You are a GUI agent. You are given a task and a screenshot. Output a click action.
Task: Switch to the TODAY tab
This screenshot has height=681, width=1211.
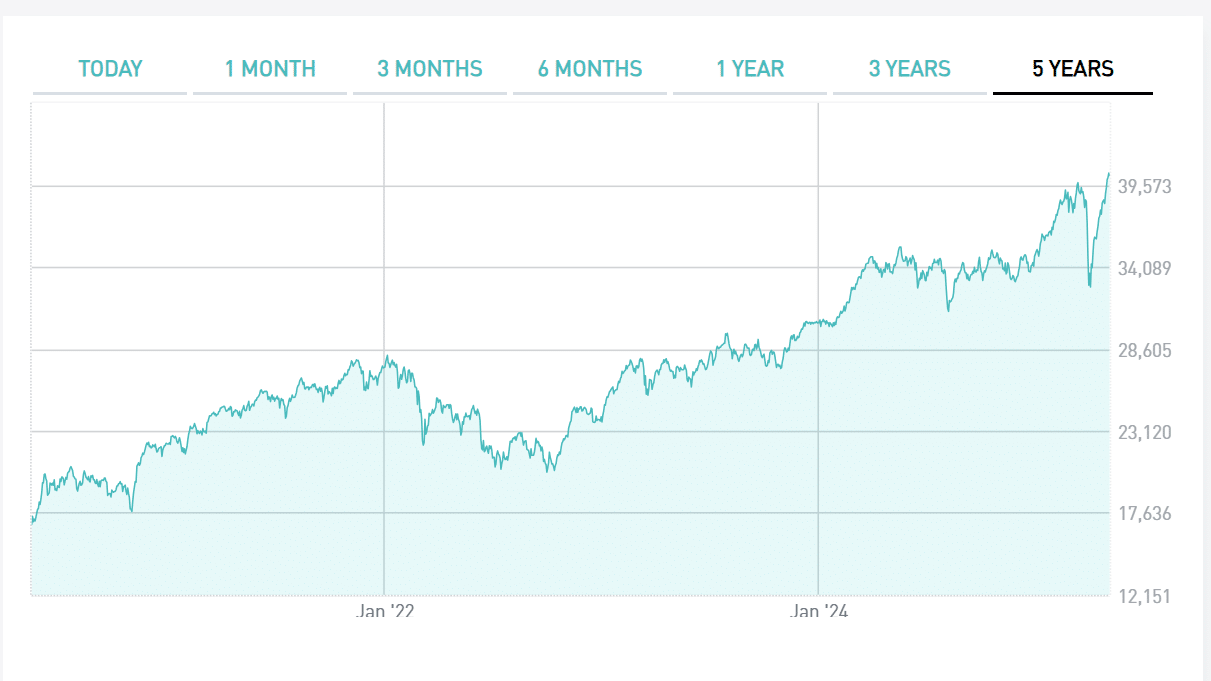tap(110, 69)
